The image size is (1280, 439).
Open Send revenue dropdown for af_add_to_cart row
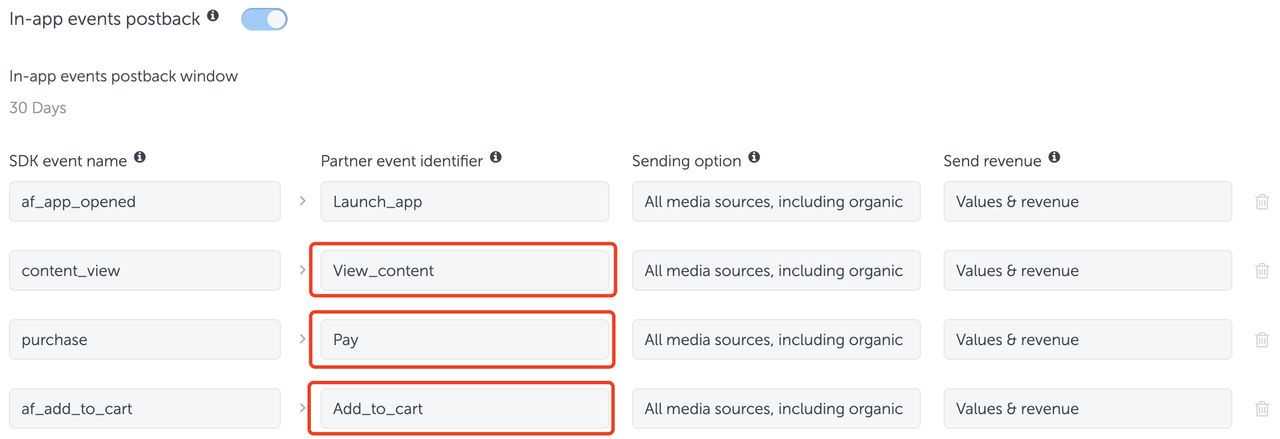pos(1088,408)
